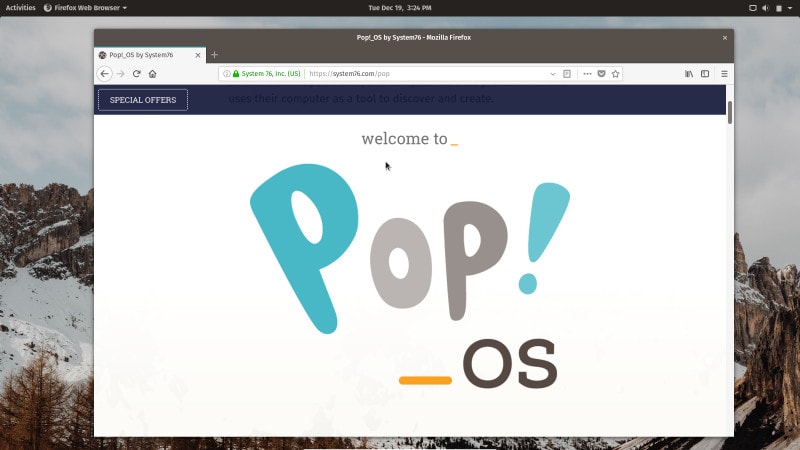Click the volume icon in top bar
The image size is (800, 450).
tap(765, 8)
